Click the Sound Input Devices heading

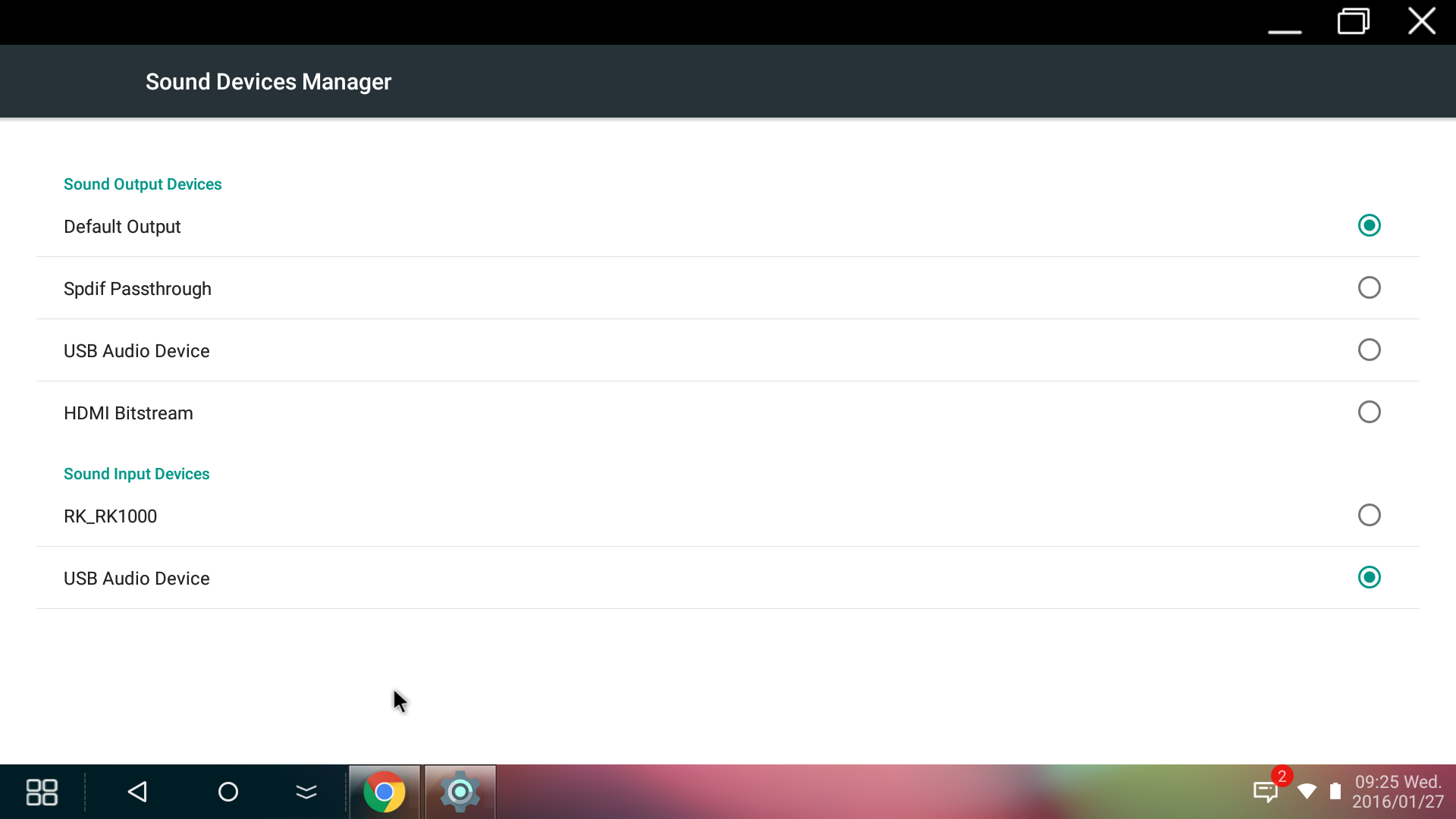(136, 474)
